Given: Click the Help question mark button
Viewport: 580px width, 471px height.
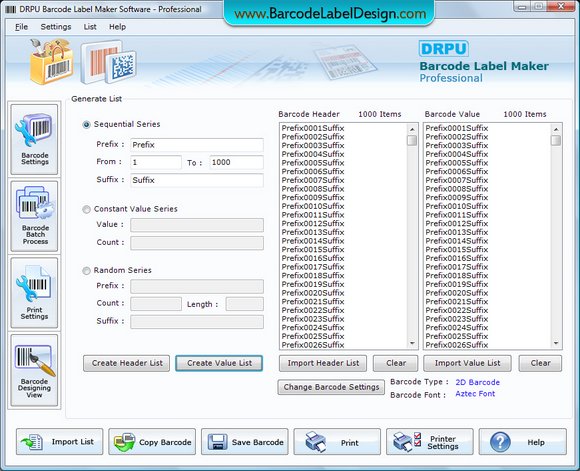Looking at the screenshot, I should pyautogui.click(x=523, y=442).
